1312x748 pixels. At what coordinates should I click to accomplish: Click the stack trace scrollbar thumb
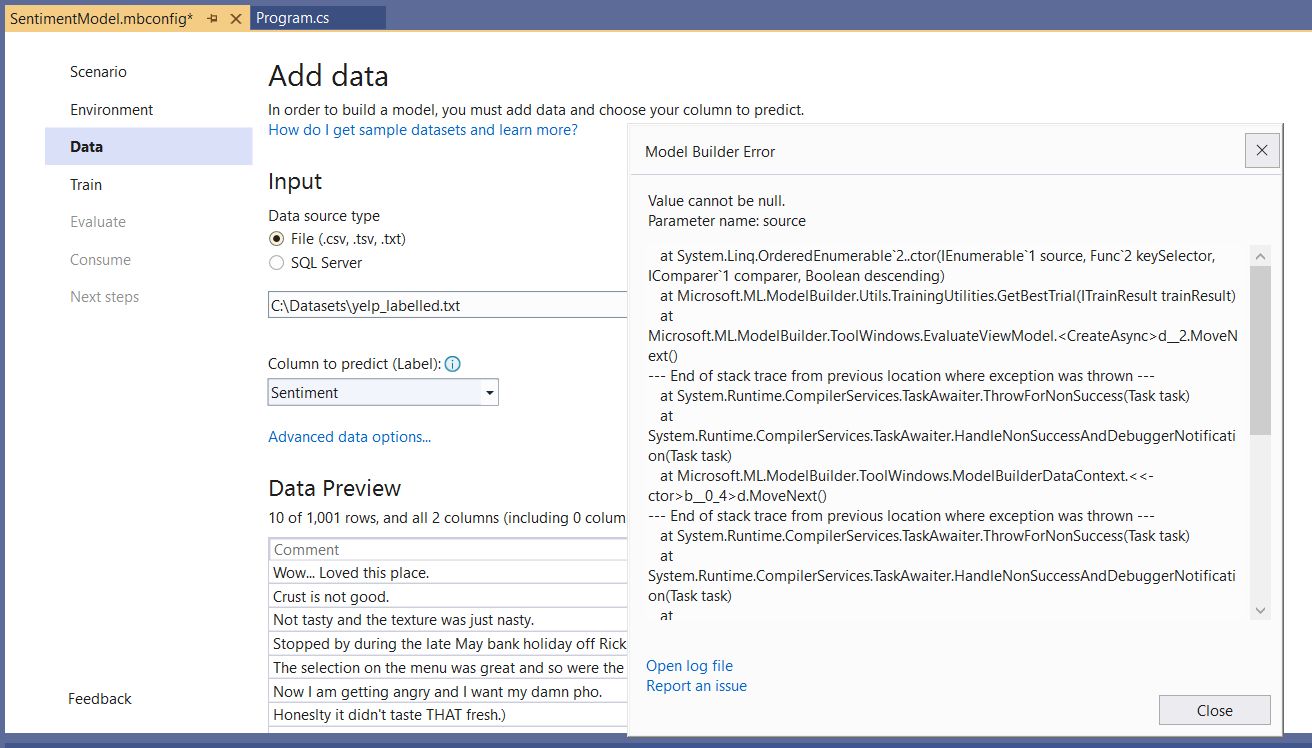pyautogui.click(x=1260, y=350)
